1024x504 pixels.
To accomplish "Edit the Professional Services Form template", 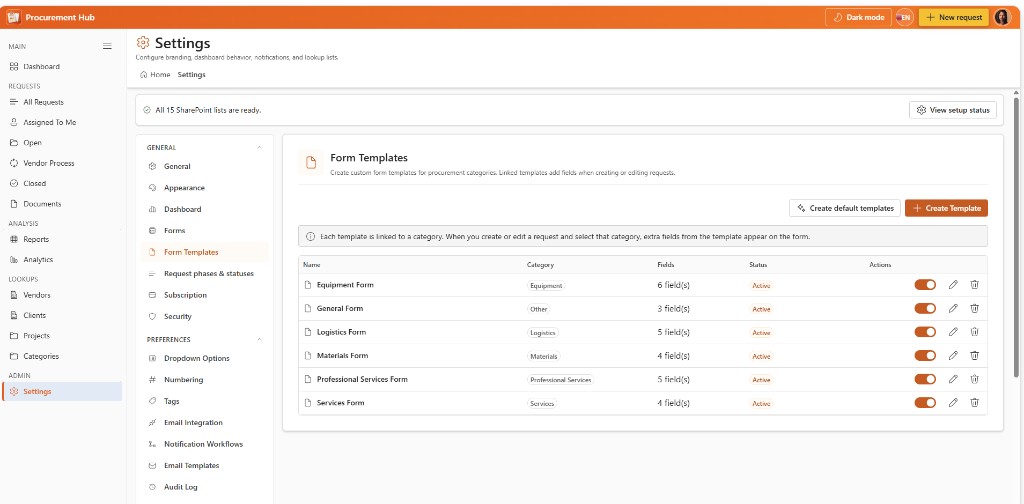I will tap(953, 379).
